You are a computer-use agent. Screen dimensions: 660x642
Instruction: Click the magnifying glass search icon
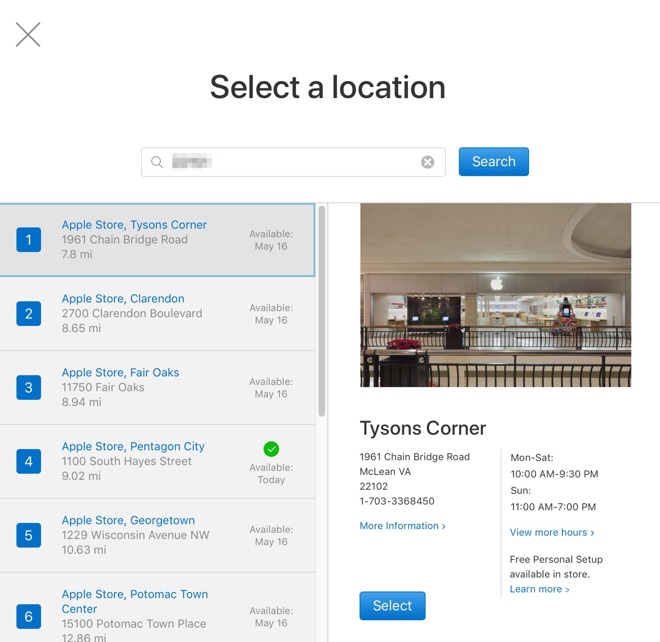point(157,162)
